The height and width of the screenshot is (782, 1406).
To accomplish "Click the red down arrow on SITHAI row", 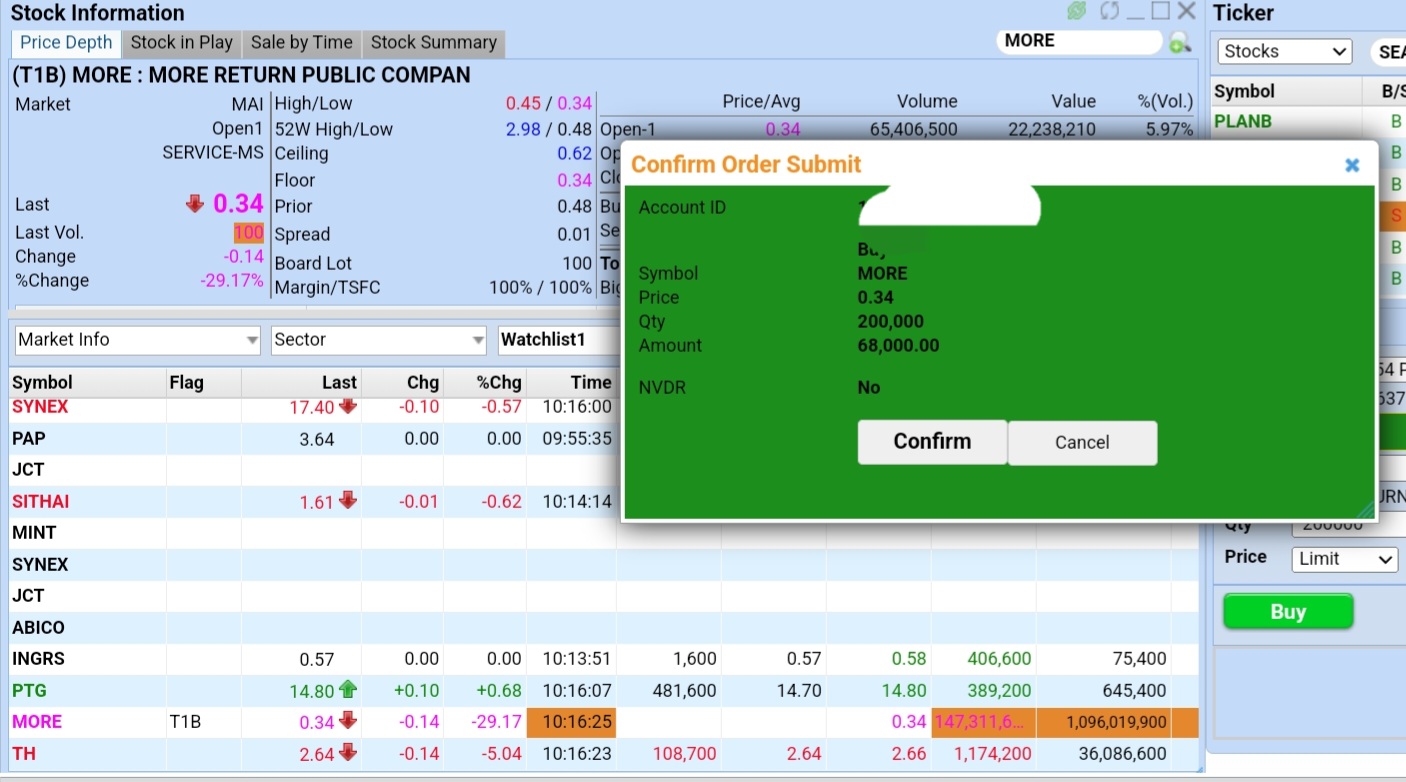I will (x=348, y=501).
